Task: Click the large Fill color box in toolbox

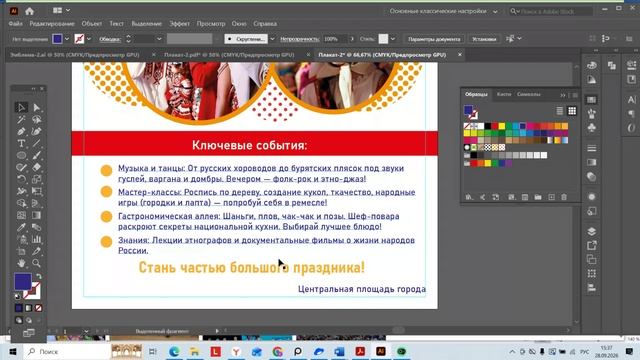Action: tap(23, 281)
